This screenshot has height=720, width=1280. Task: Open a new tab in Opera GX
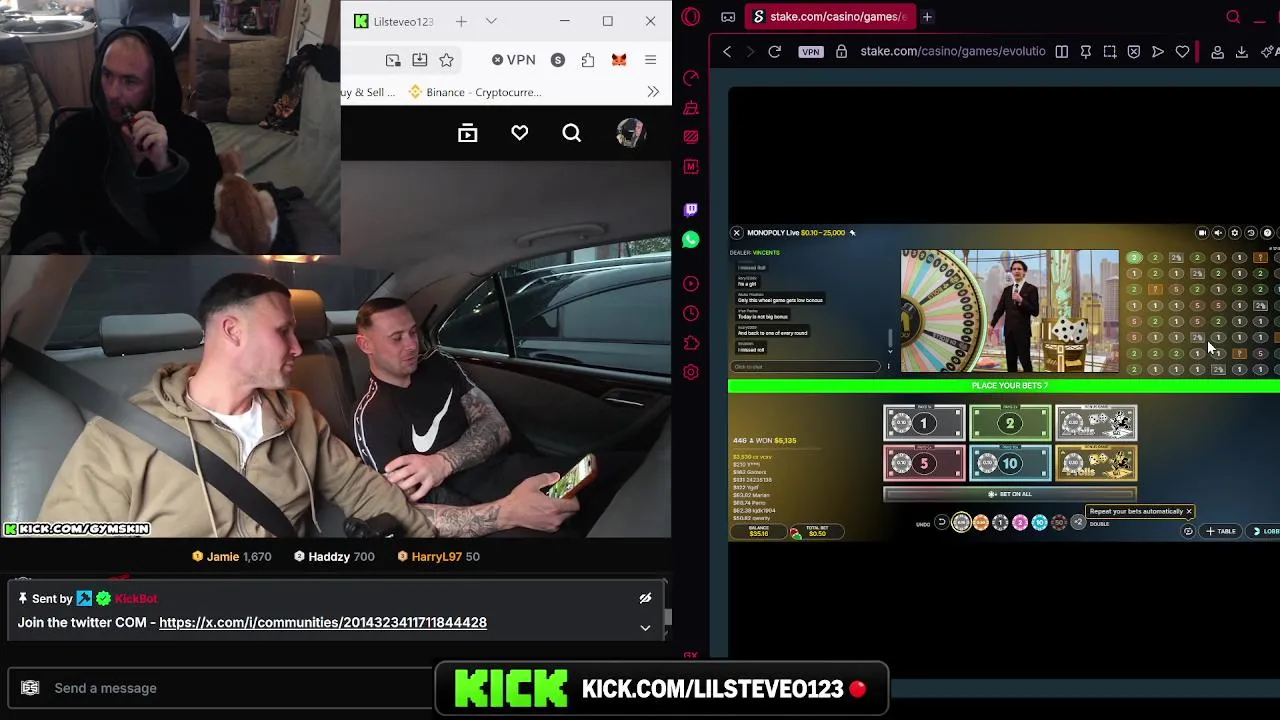[x=927, y=17]
